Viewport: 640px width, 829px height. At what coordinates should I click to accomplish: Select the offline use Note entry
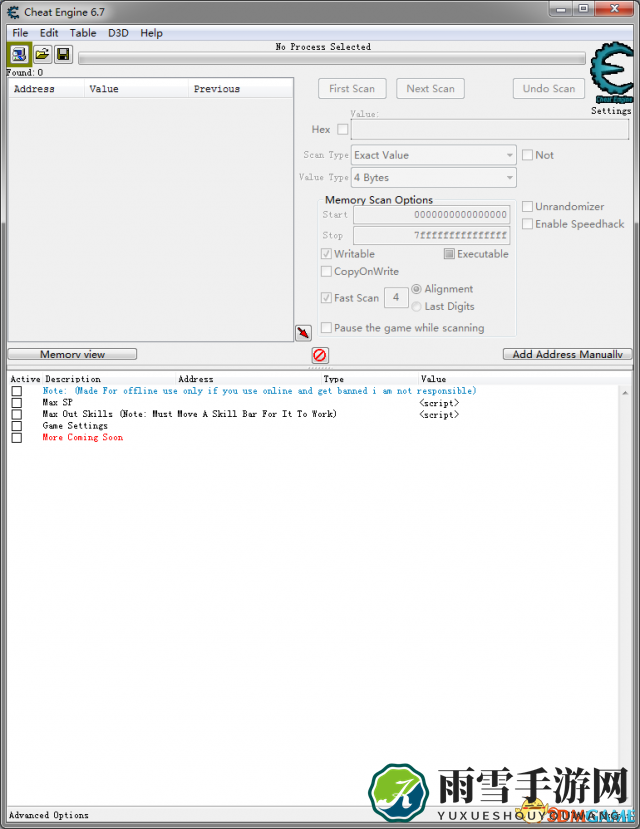click(x=259, y=391)
